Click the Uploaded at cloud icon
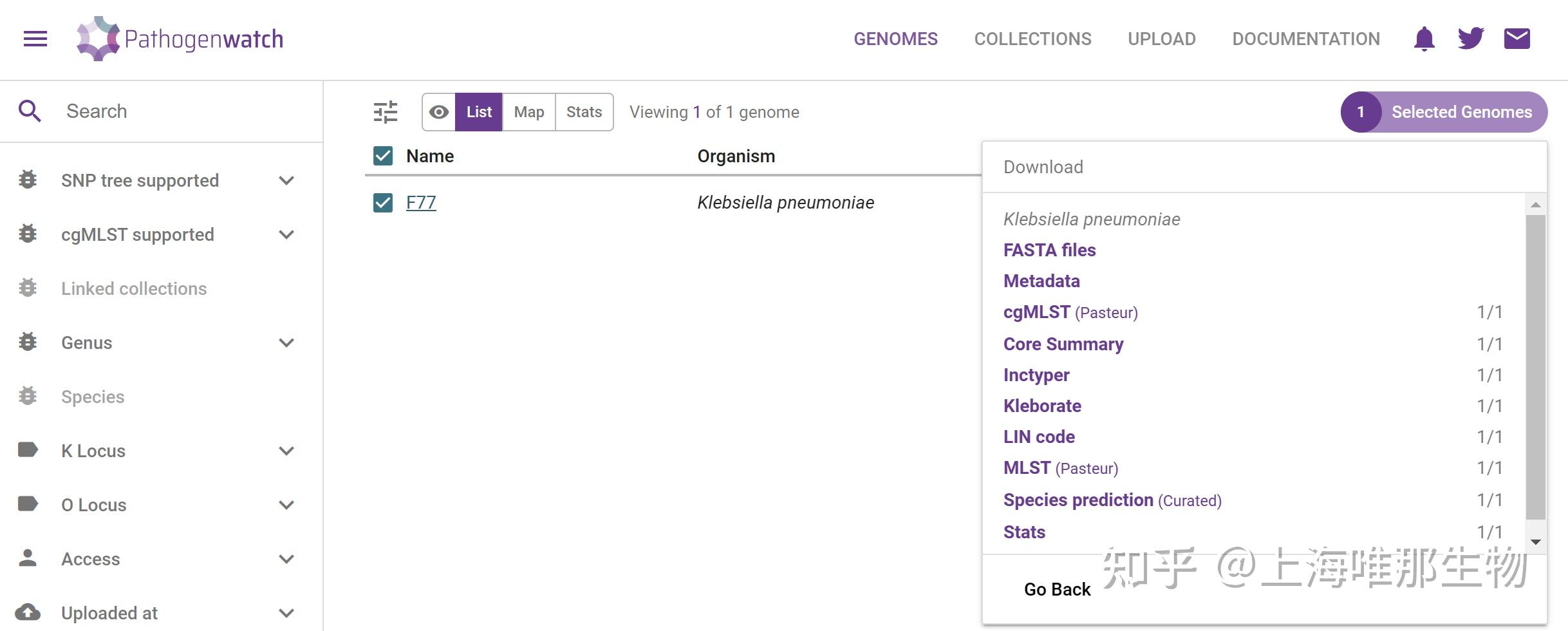This screenshot has height=631, width=1568. click(28, 612)
